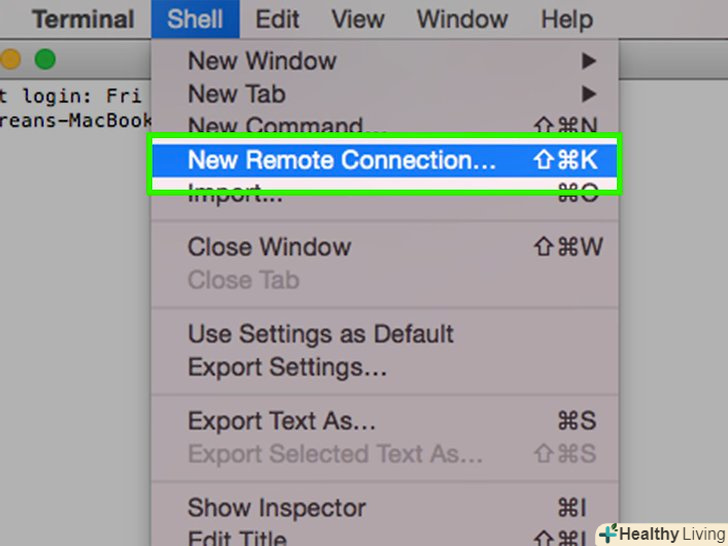Click the Shell menu in menu bar

(x=195, y=19)
